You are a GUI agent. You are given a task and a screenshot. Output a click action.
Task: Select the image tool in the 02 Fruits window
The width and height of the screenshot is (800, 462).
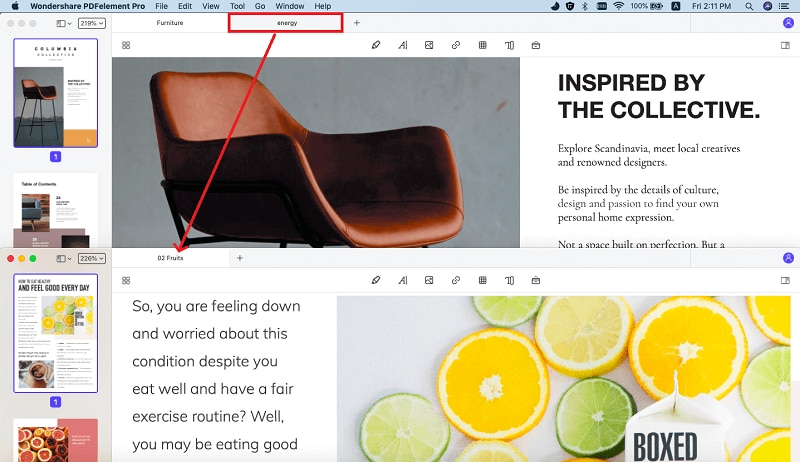(429, 280)
